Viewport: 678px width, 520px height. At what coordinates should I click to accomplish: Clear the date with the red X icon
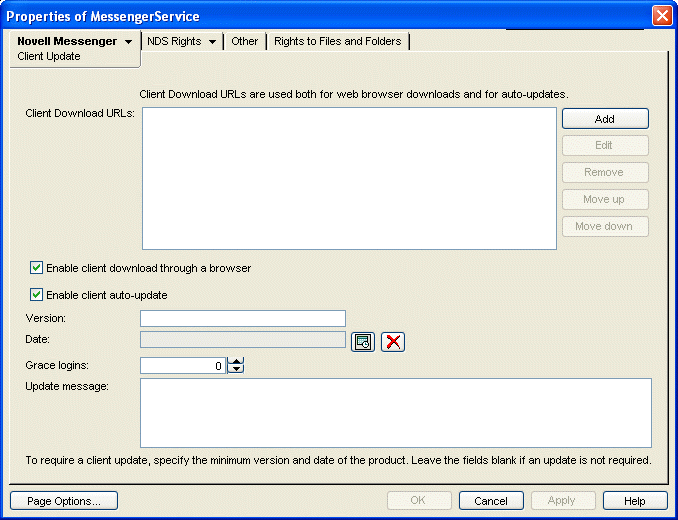(x=393, y=342)
